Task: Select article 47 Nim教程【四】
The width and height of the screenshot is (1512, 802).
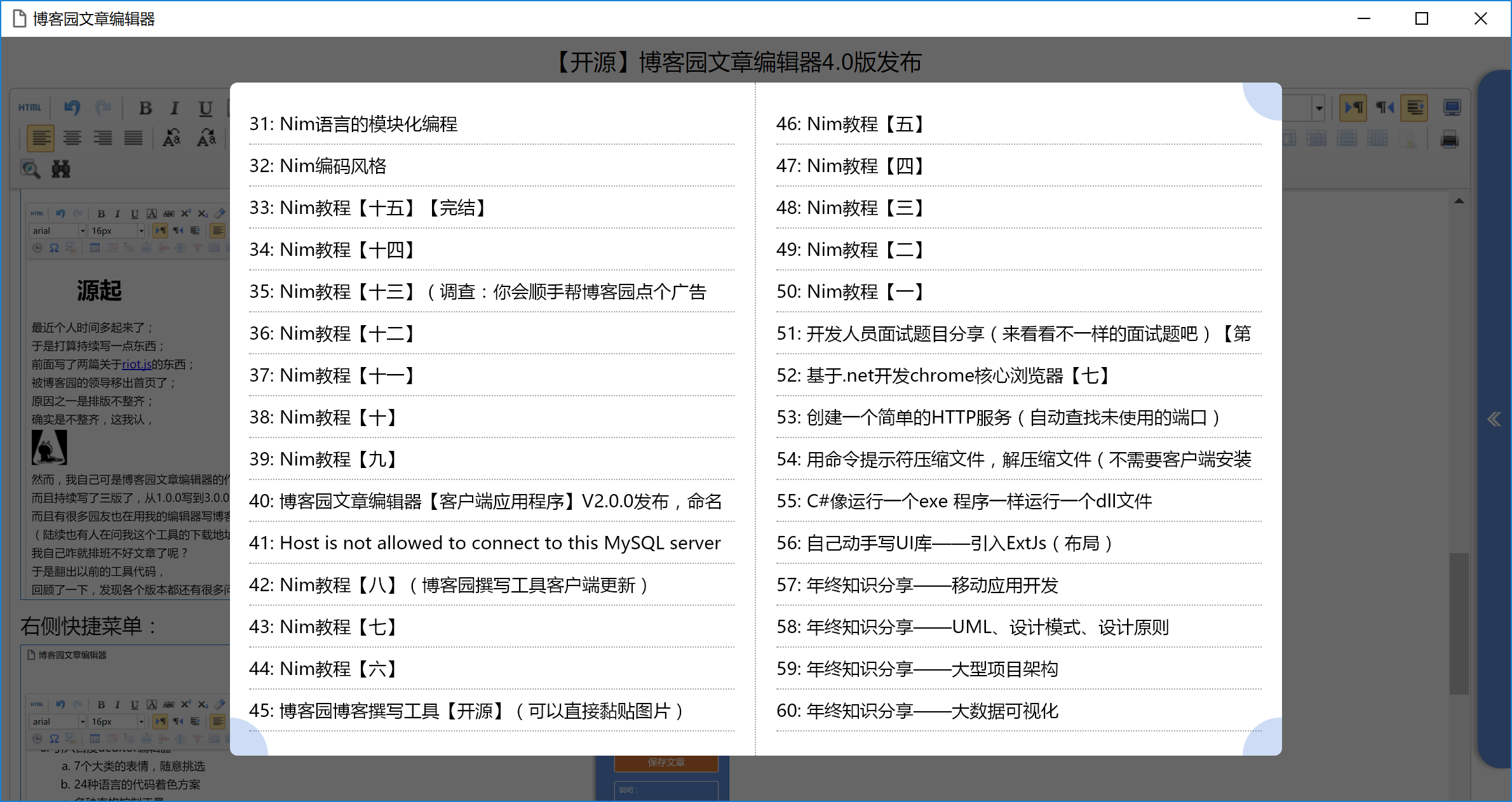Action: pos(1019,166)
